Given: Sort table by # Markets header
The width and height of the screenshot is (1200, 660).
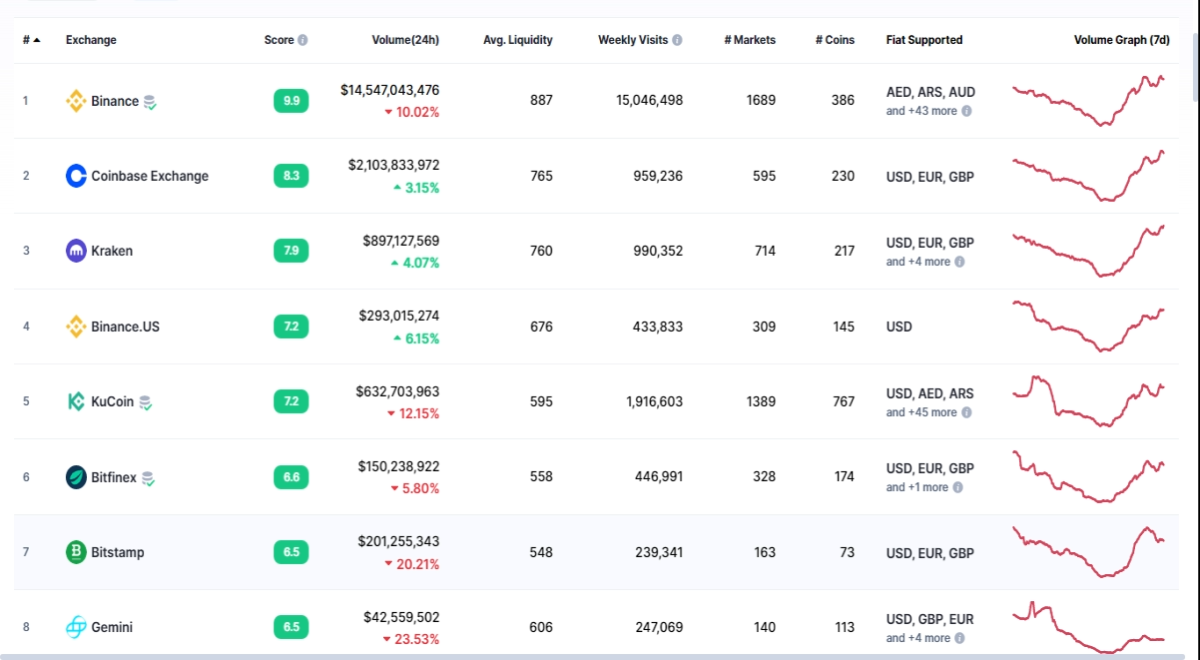Looking at the screenshot, I should pos(750,40).
